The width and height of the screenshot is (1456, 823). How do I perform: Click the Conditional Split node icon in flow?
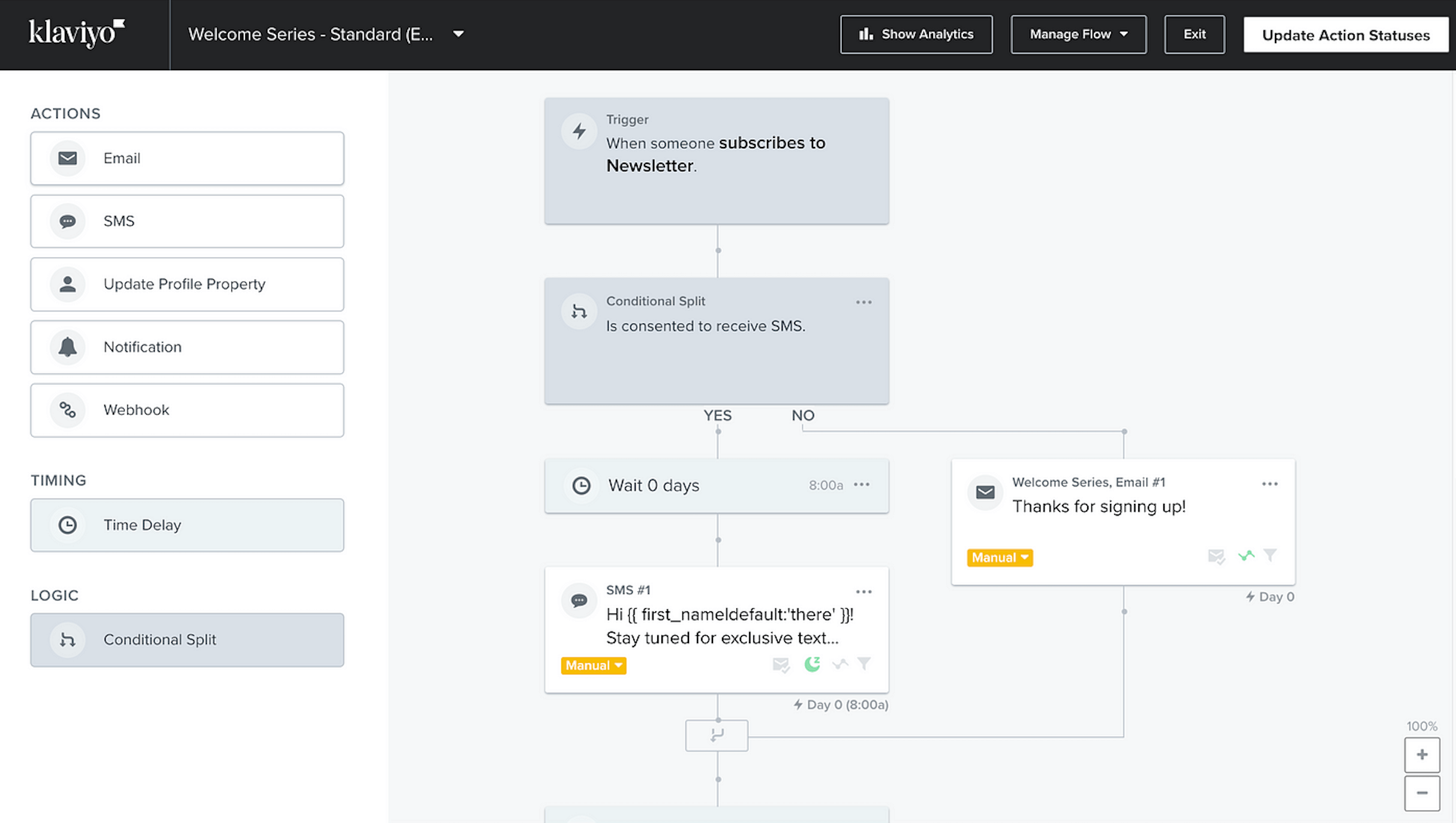pos(579,311)
